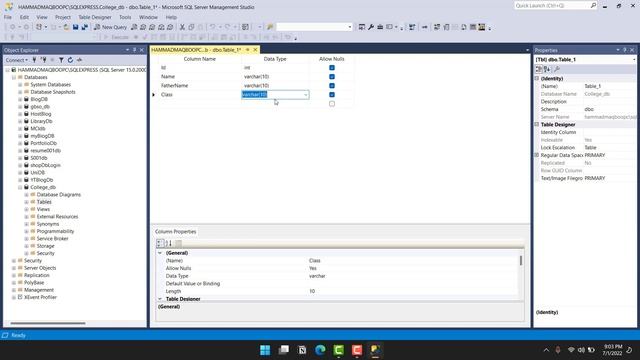Expand the Tables folder under College_db

27,202
